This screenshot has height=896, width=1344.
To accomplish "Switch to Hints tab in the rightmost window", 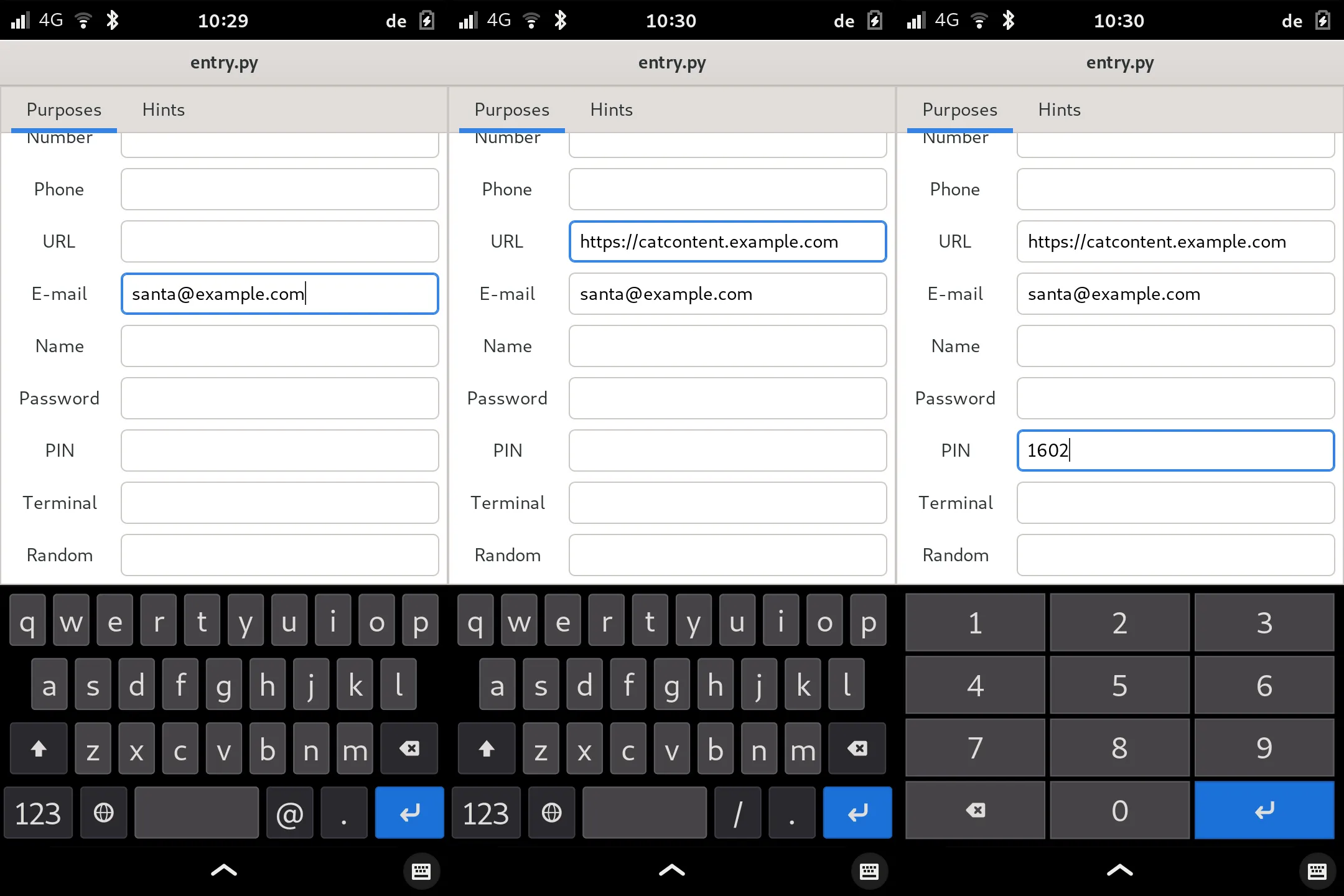I will pos(1059,110).
